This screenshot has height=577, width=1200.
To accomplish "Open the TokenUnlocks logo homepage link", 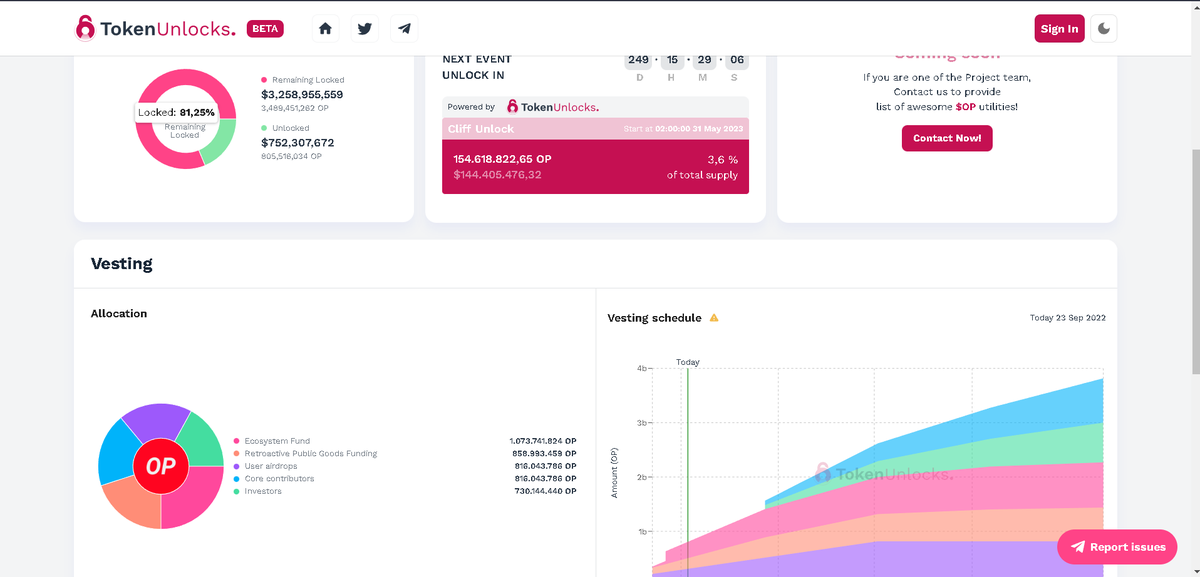I will [x=155, y=29].
